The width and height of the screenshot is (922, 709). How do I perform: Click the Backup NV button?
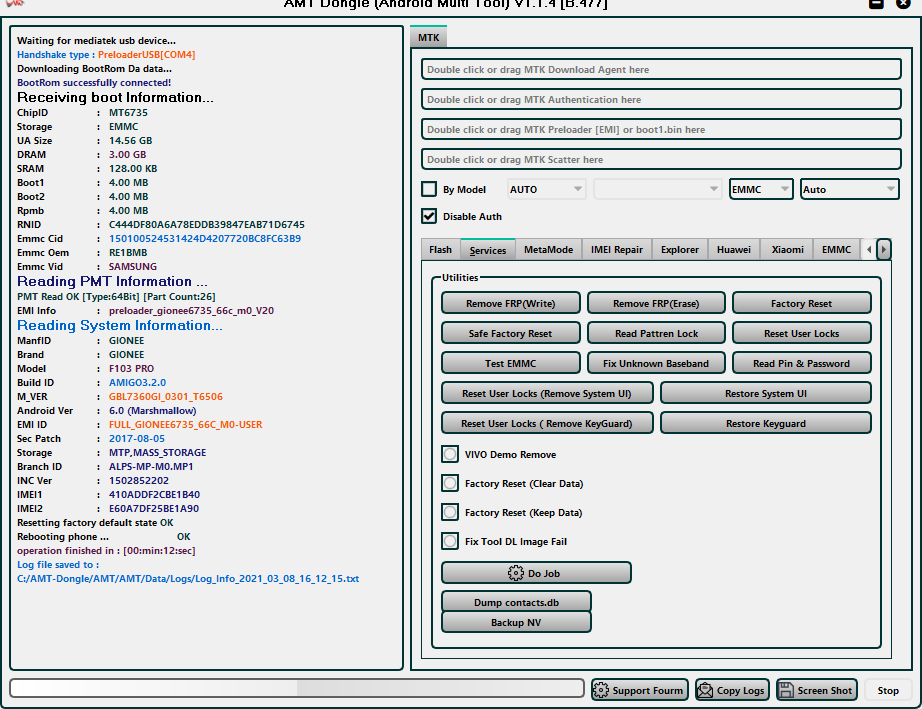[516, 622]
